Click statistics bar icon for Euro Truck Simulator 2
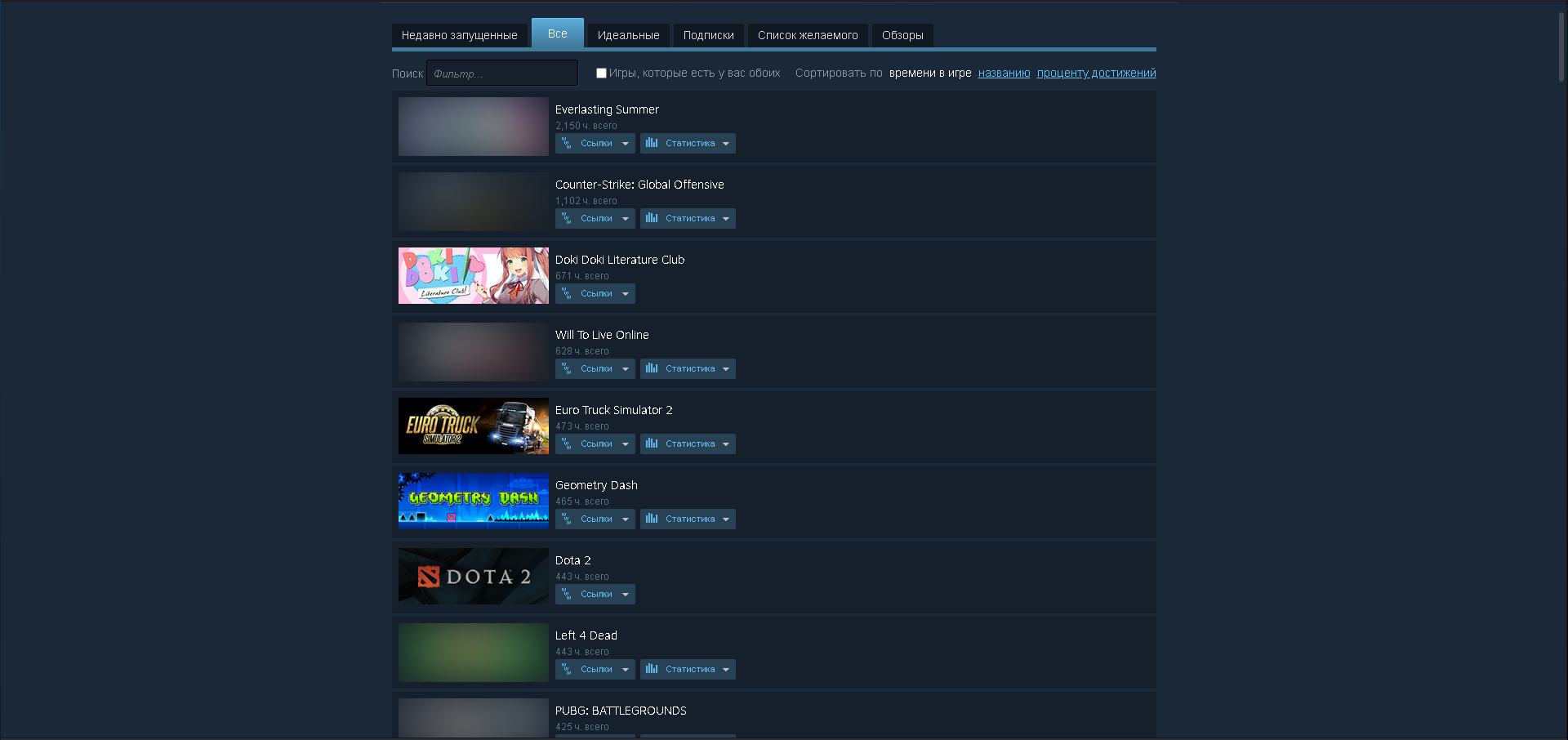Screen dimensions: 1568x740 pos(652,444)
